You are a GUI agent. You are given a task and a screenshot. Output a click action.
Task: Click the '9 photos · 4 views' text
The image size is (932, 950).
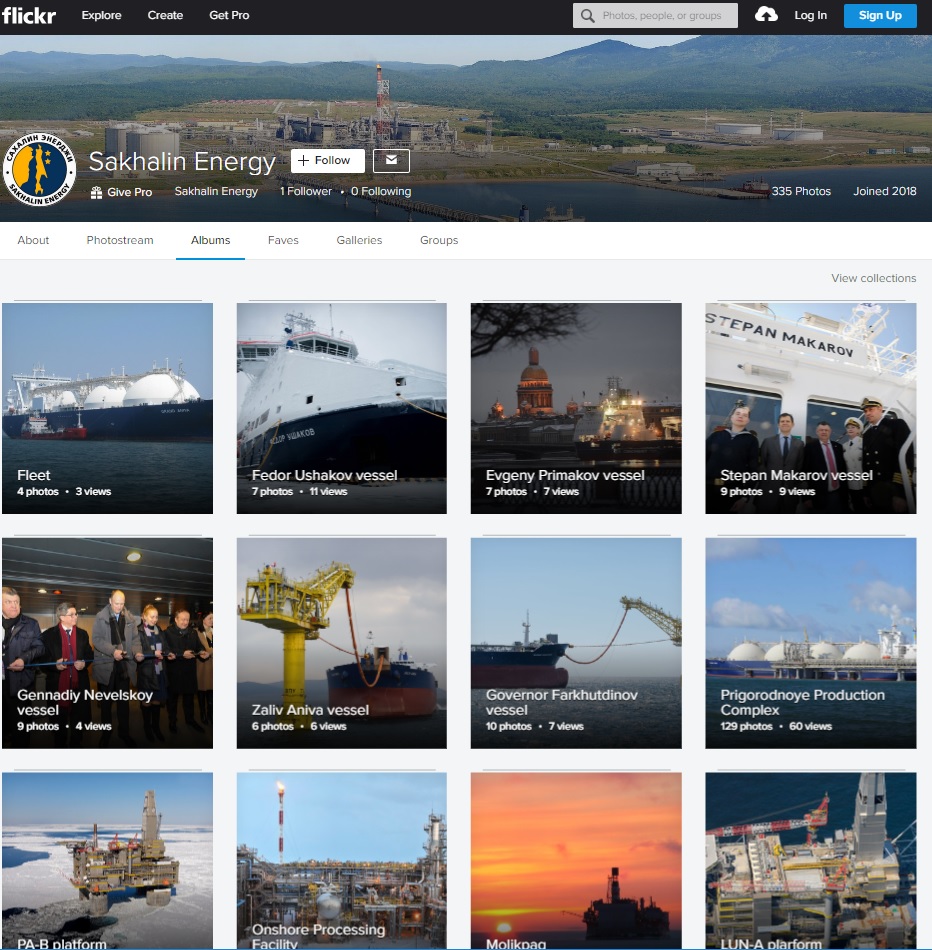[64, 726]
